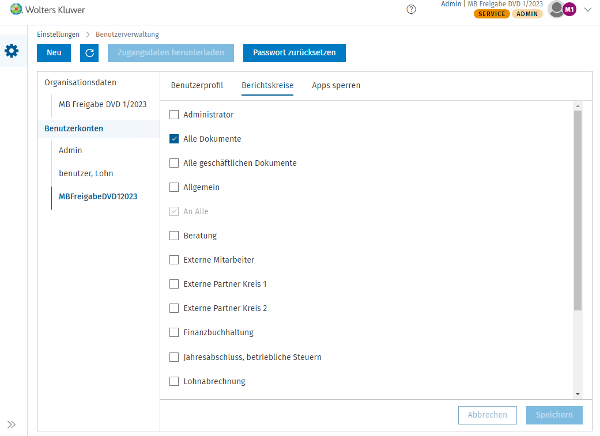The width and height of the screenshot is (600, 436).
Task: Click the scrollbar down arrow
Action: [x=577, y=394]
